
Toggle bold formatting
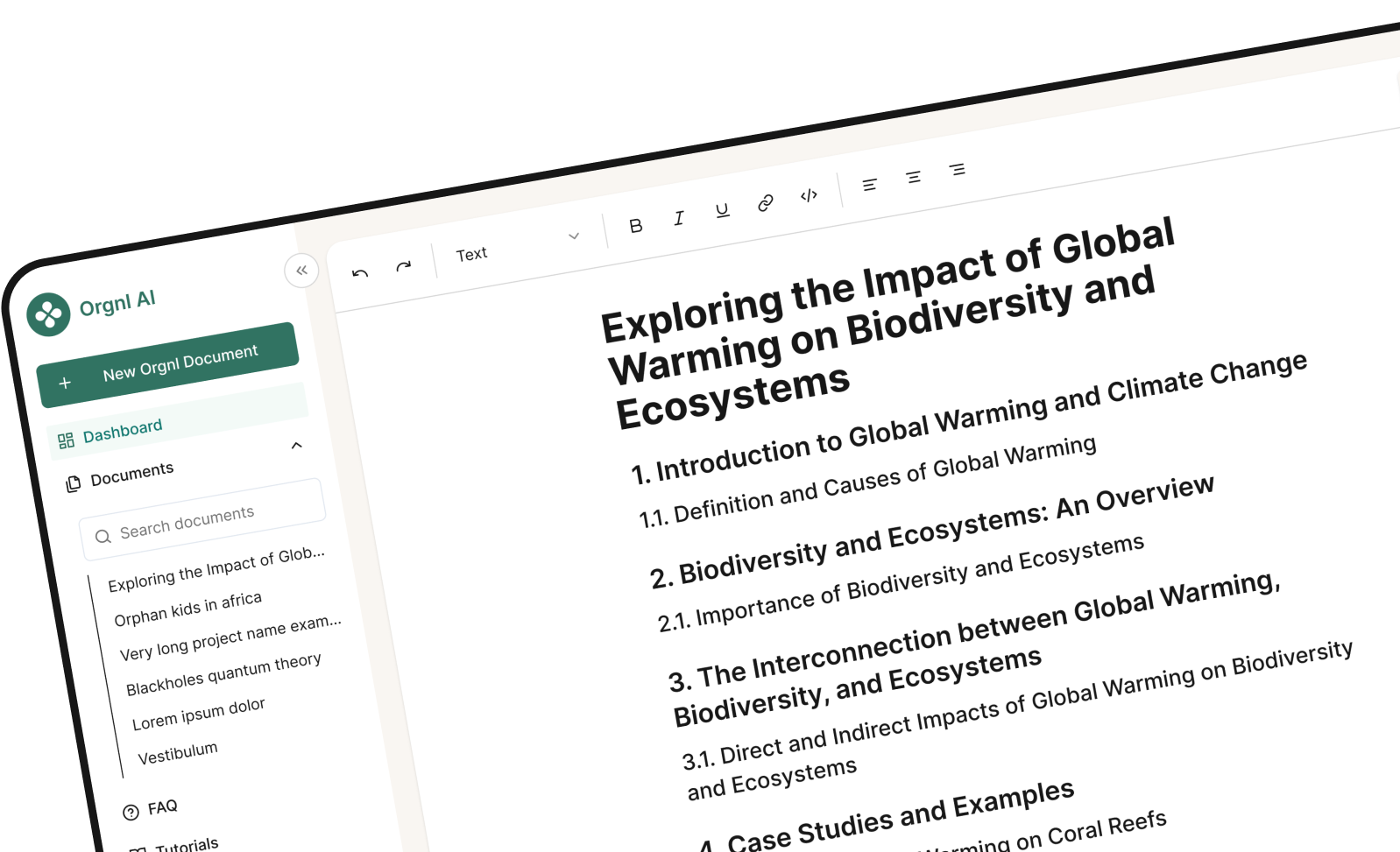[636, 226]
